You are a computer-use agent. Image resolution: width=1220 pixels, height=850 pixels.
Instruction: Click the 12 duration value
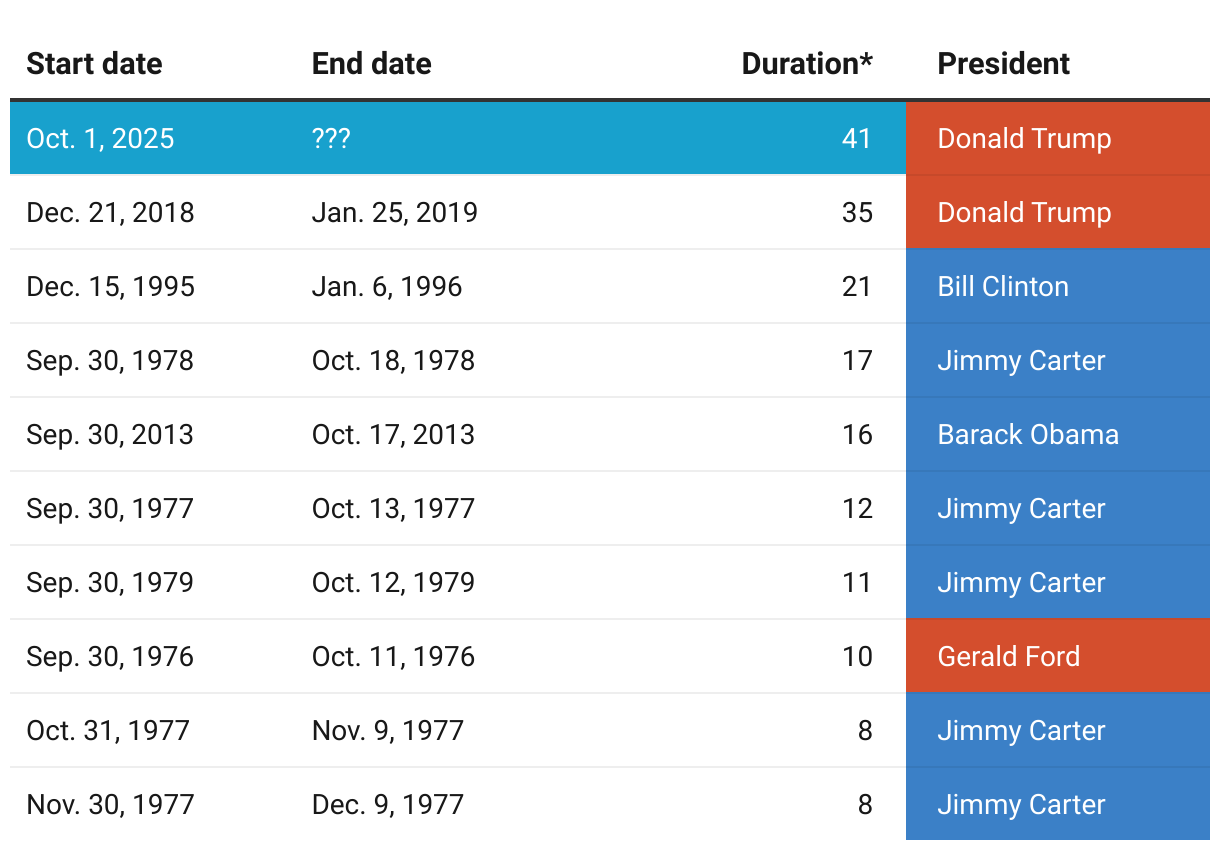click(856, 509)
